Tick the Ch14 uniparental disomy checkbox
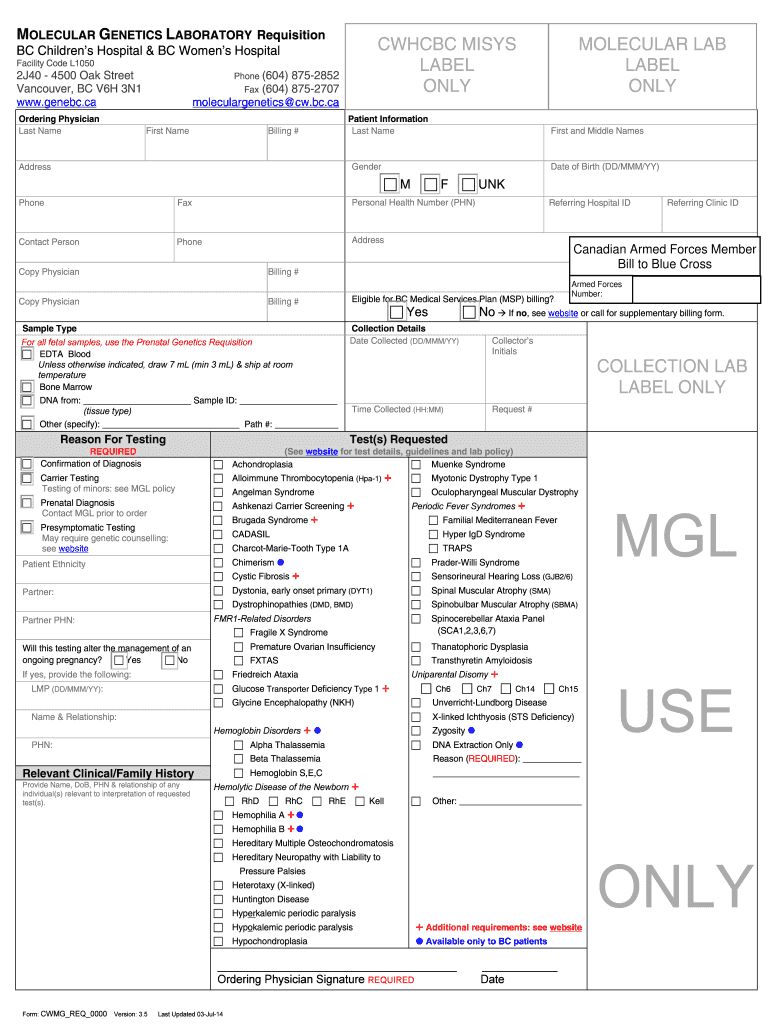Screen dimensions: 770x1024 pyautogui.click(x=507, y=689)
